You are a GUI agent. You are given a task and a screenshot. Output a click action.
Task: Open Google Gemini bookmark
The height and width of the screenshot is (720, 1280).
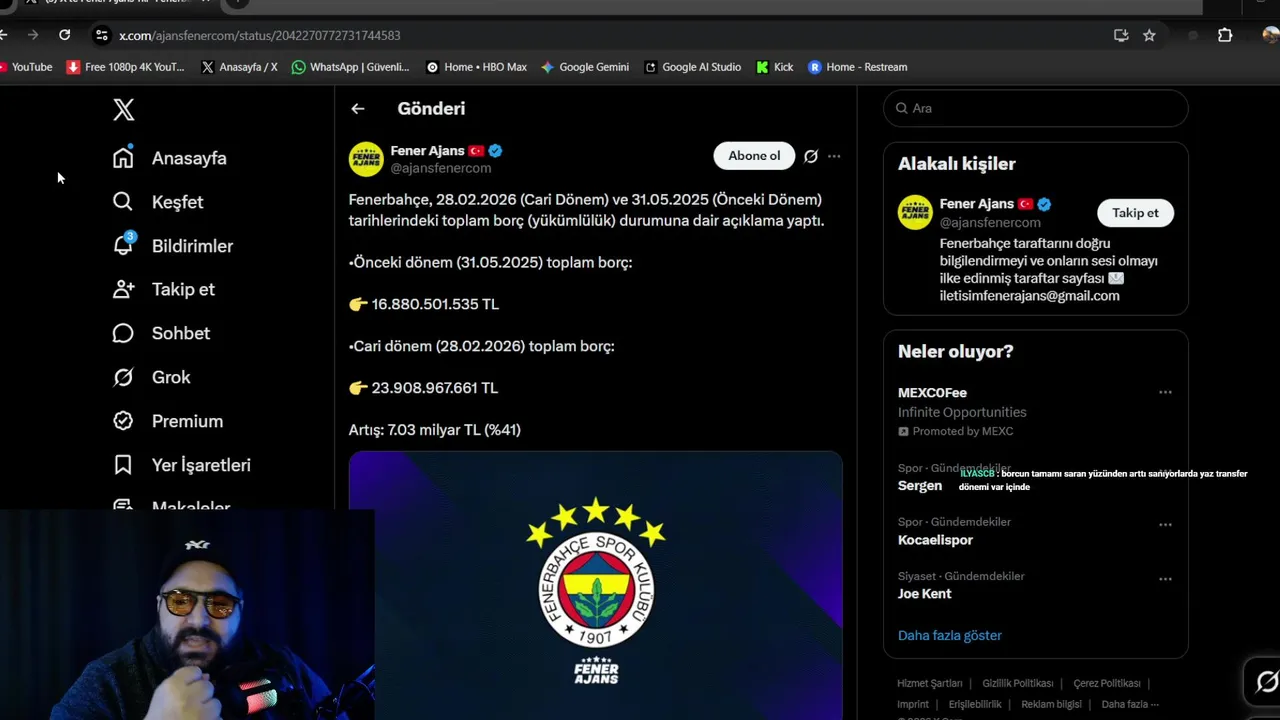585,67
